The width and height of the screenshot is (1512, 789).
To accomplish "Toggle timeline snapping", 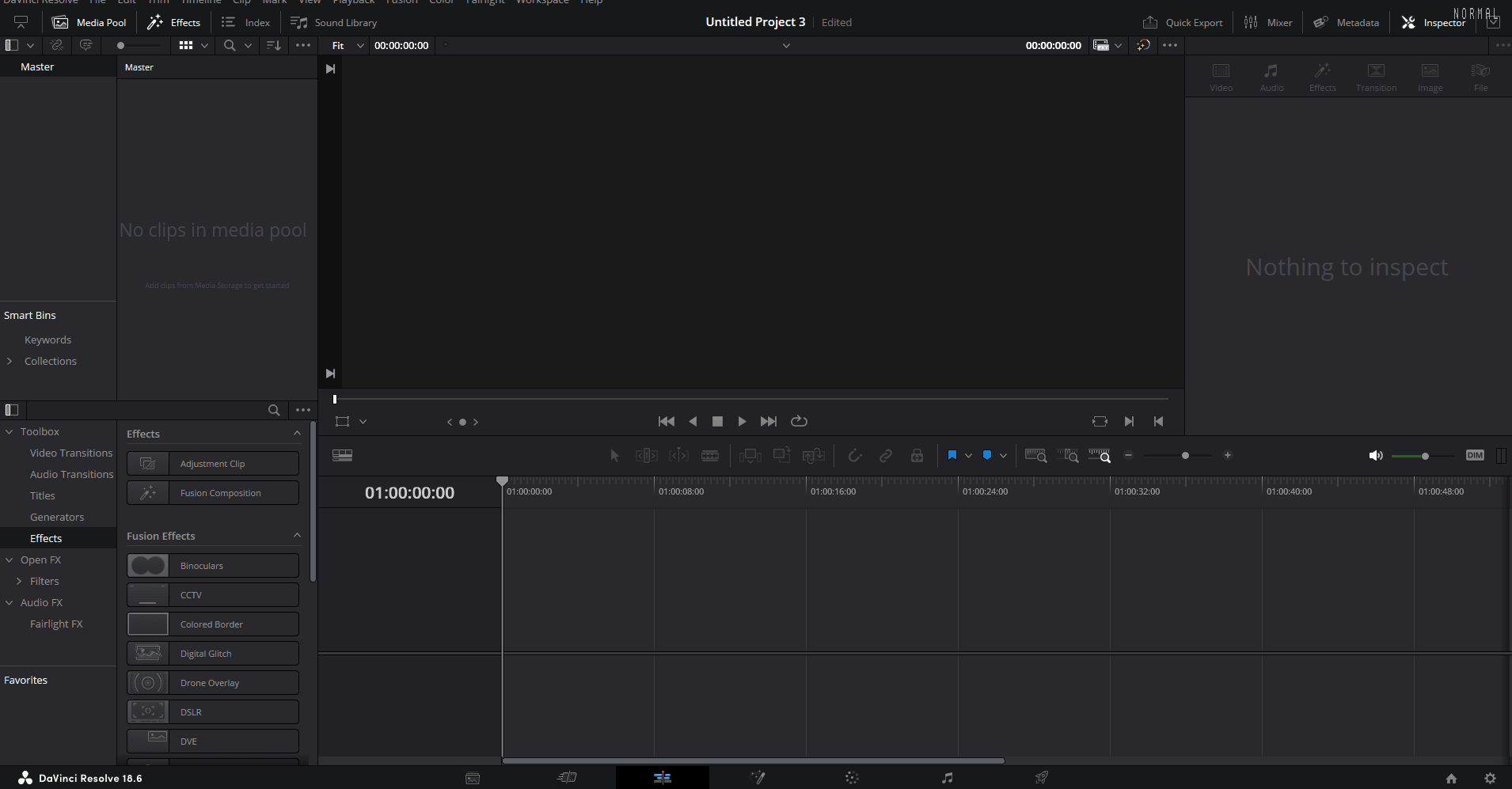I will [855, 455].
